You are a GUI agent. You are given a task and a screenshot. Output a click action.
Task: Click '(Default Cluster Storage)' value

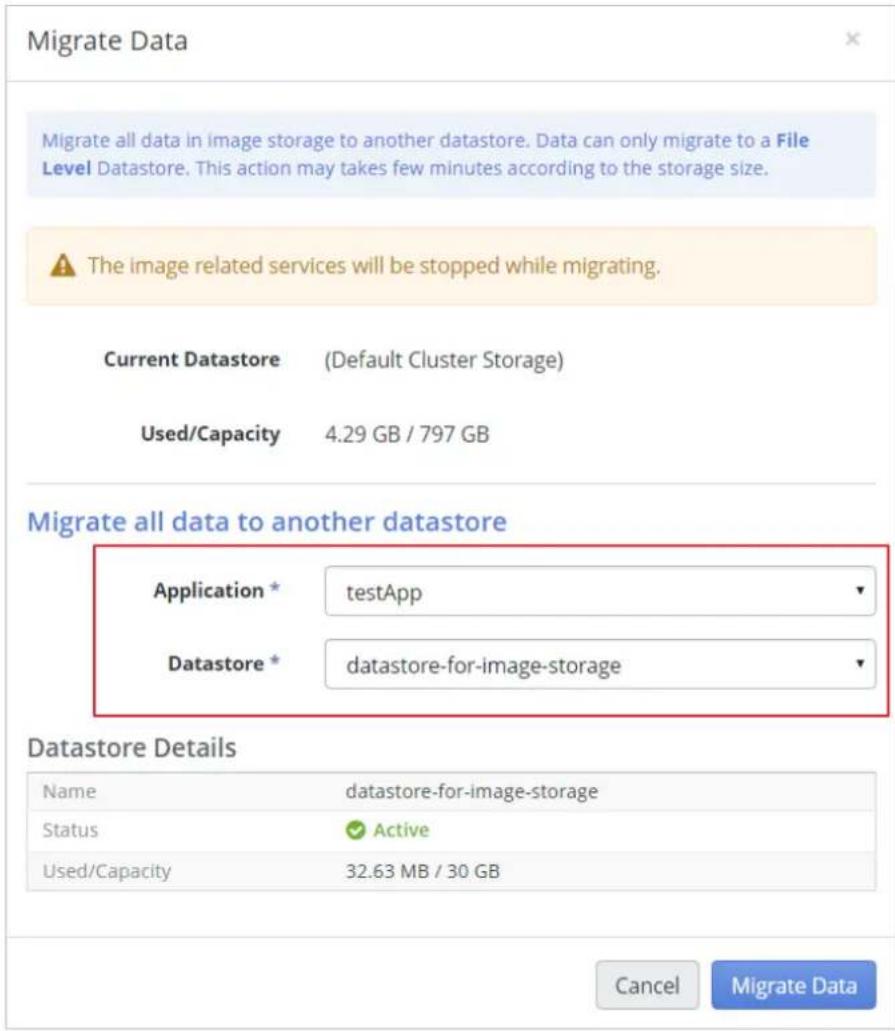click(444, 360)
